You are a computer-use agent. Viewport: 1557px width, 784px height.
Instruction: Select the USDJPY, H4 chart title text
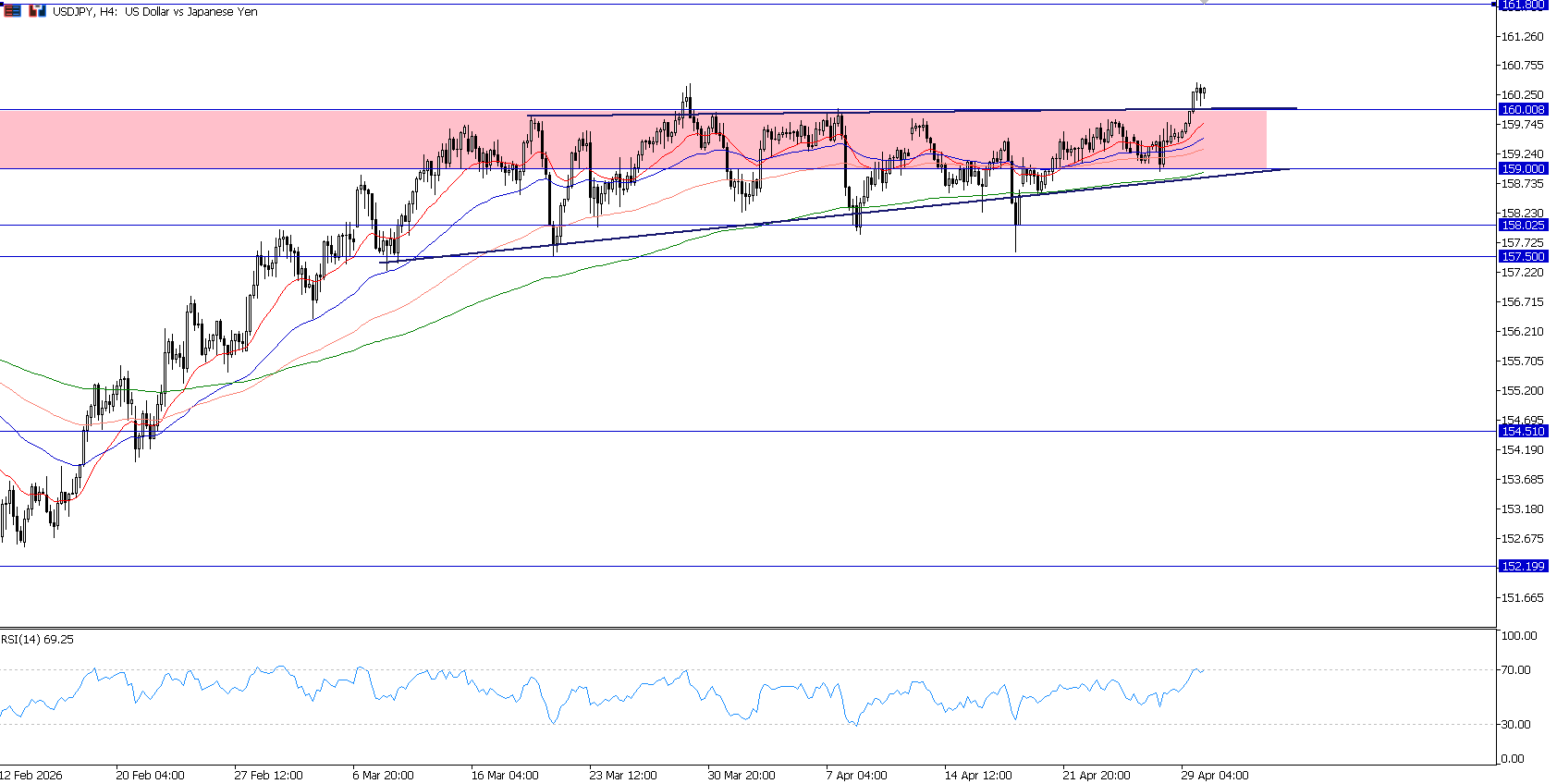point(154,12)
